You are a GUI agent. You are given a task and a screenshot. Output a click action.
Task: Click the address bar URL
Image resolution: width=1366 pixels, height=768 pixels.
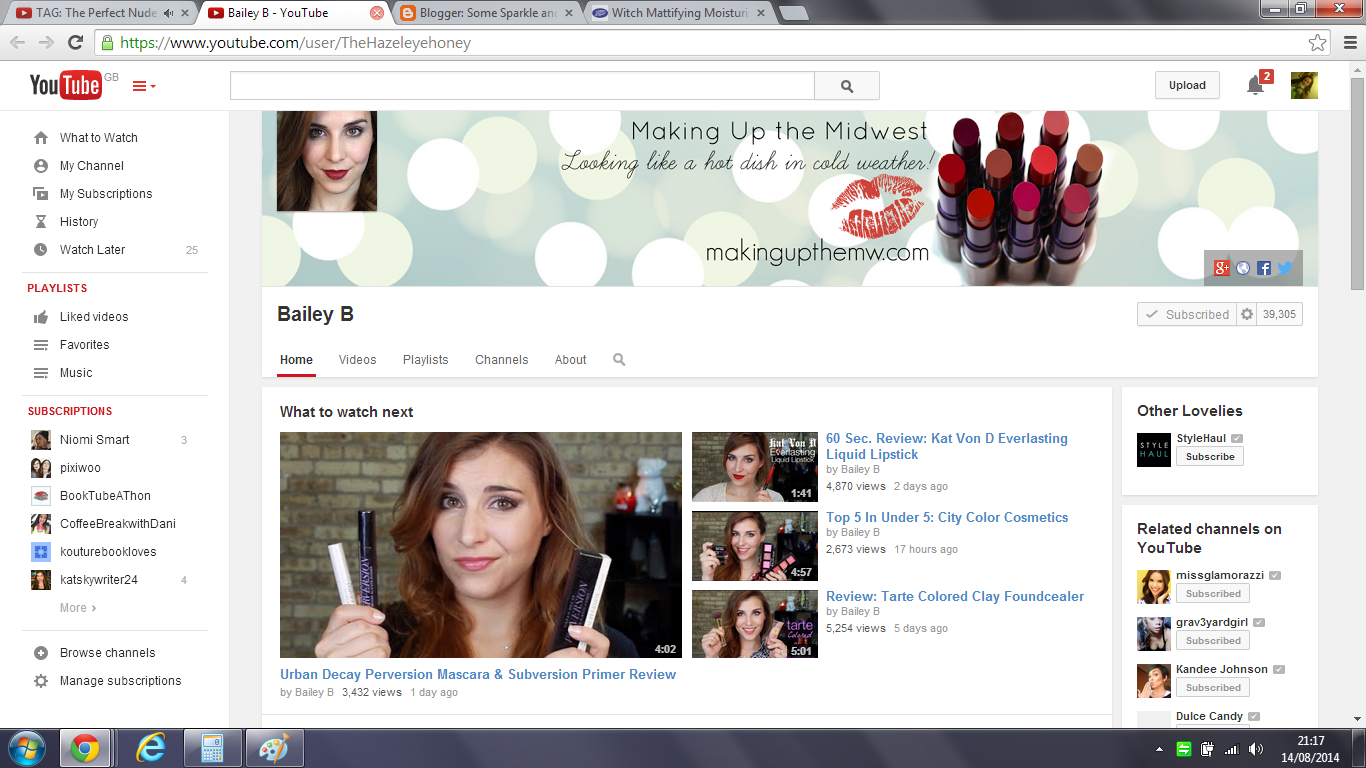click(x=295, y=43)
